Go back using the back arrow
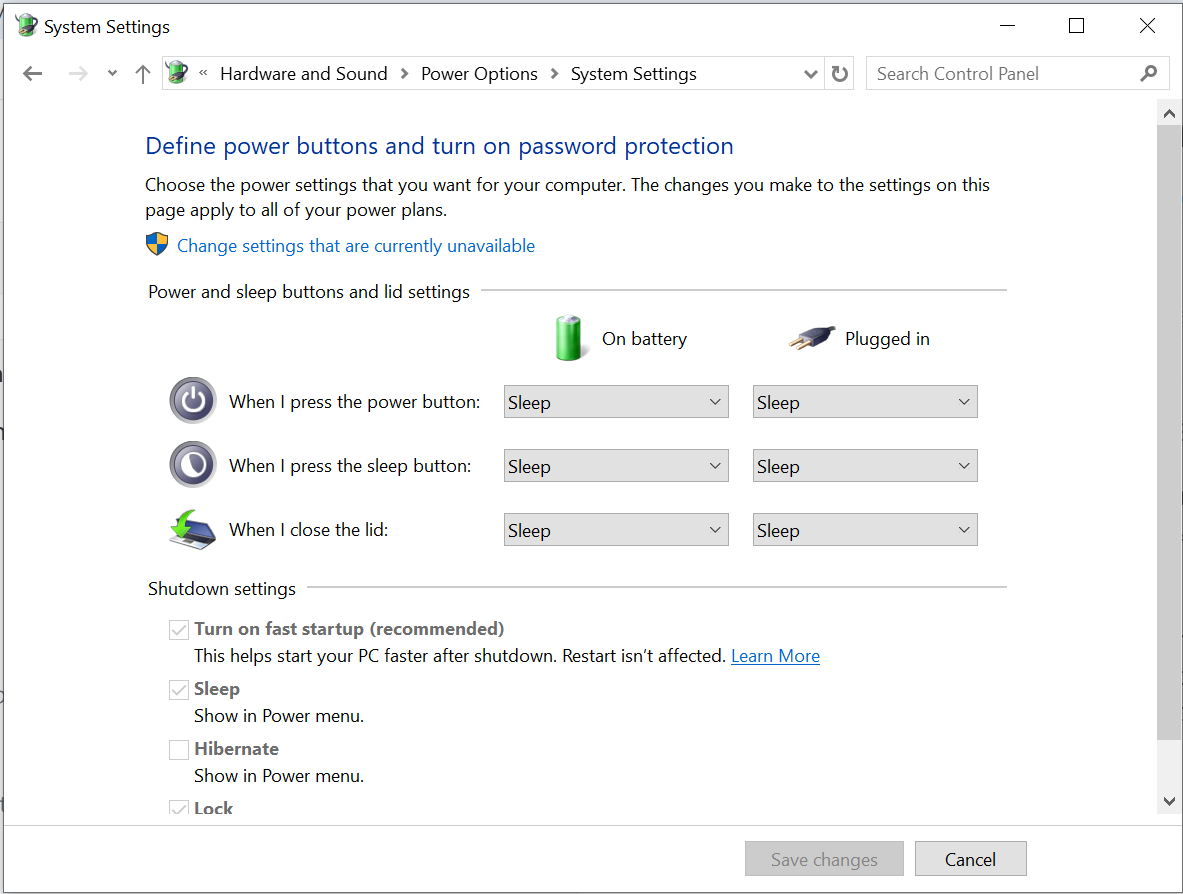 point(32,73)
